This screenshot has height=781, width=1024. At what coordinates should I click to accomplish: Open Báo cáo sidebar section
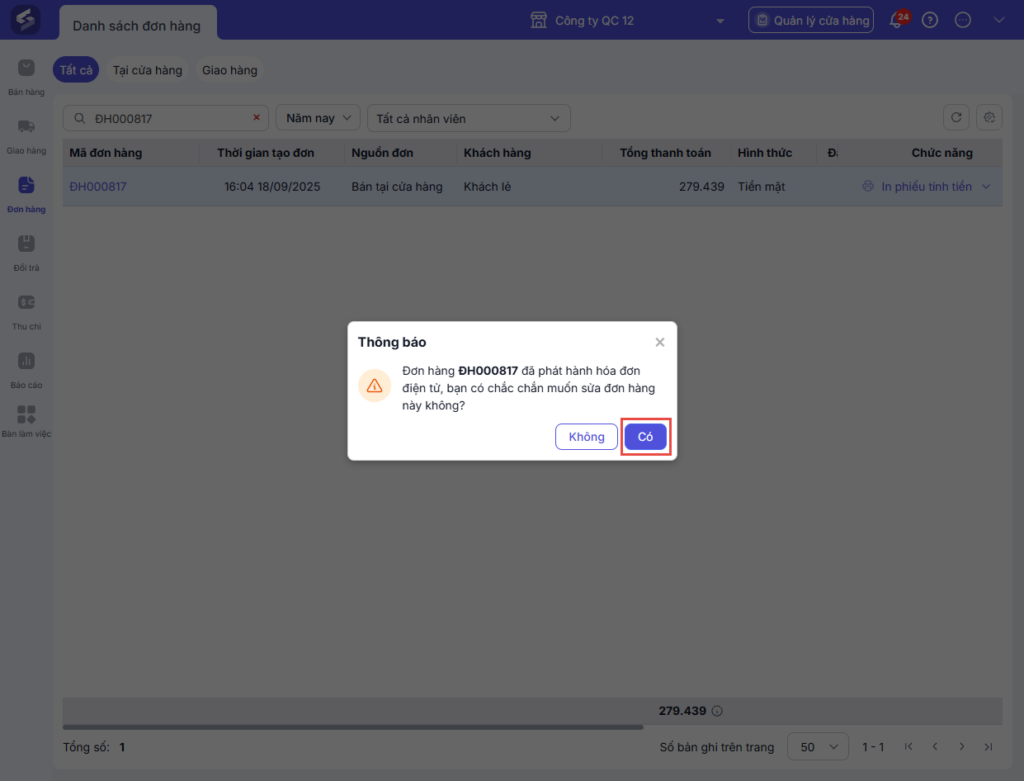tap(26, 371)
